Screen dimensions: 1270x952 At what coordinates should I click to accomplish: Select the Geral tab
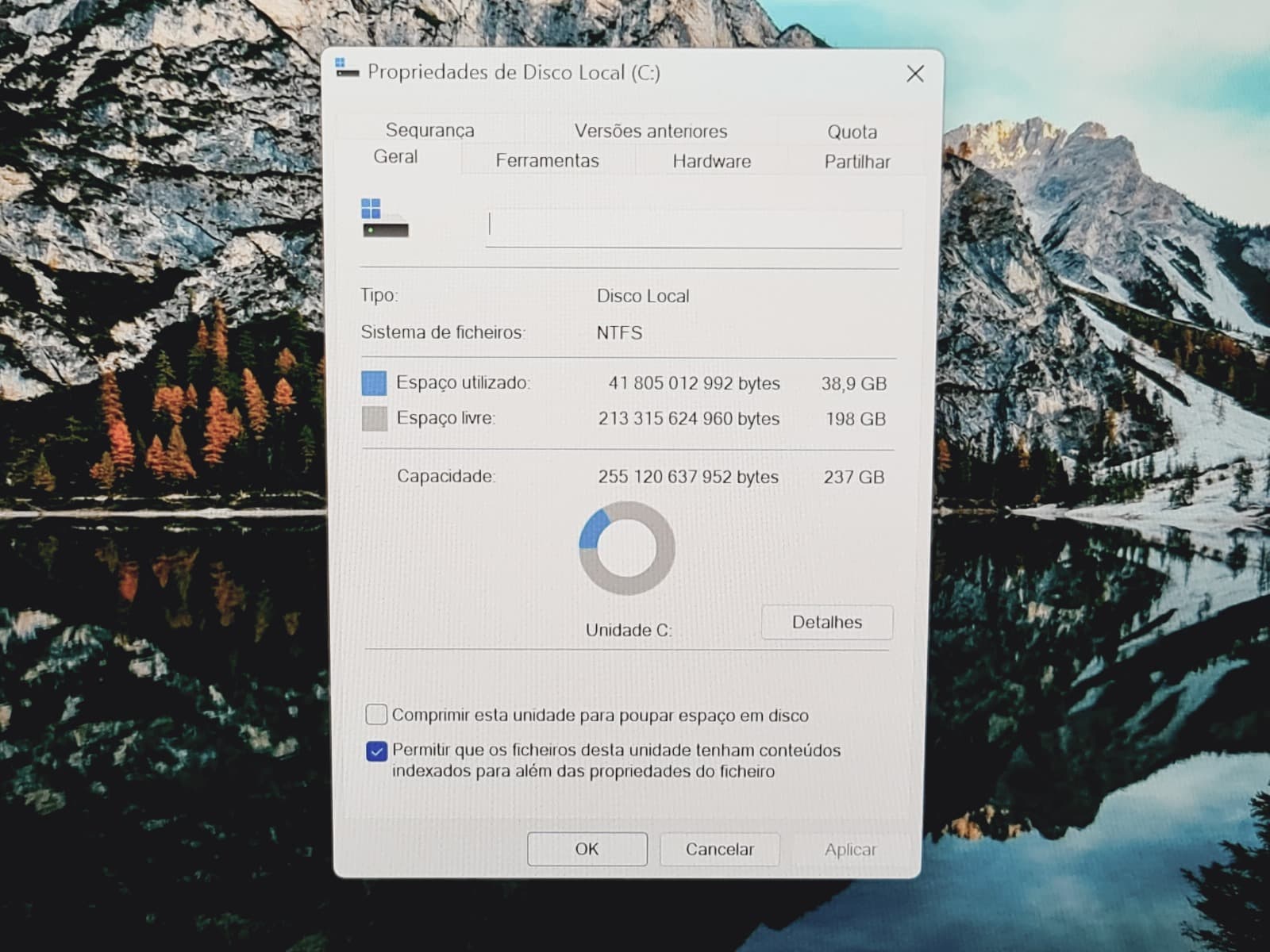click(395, 156)
